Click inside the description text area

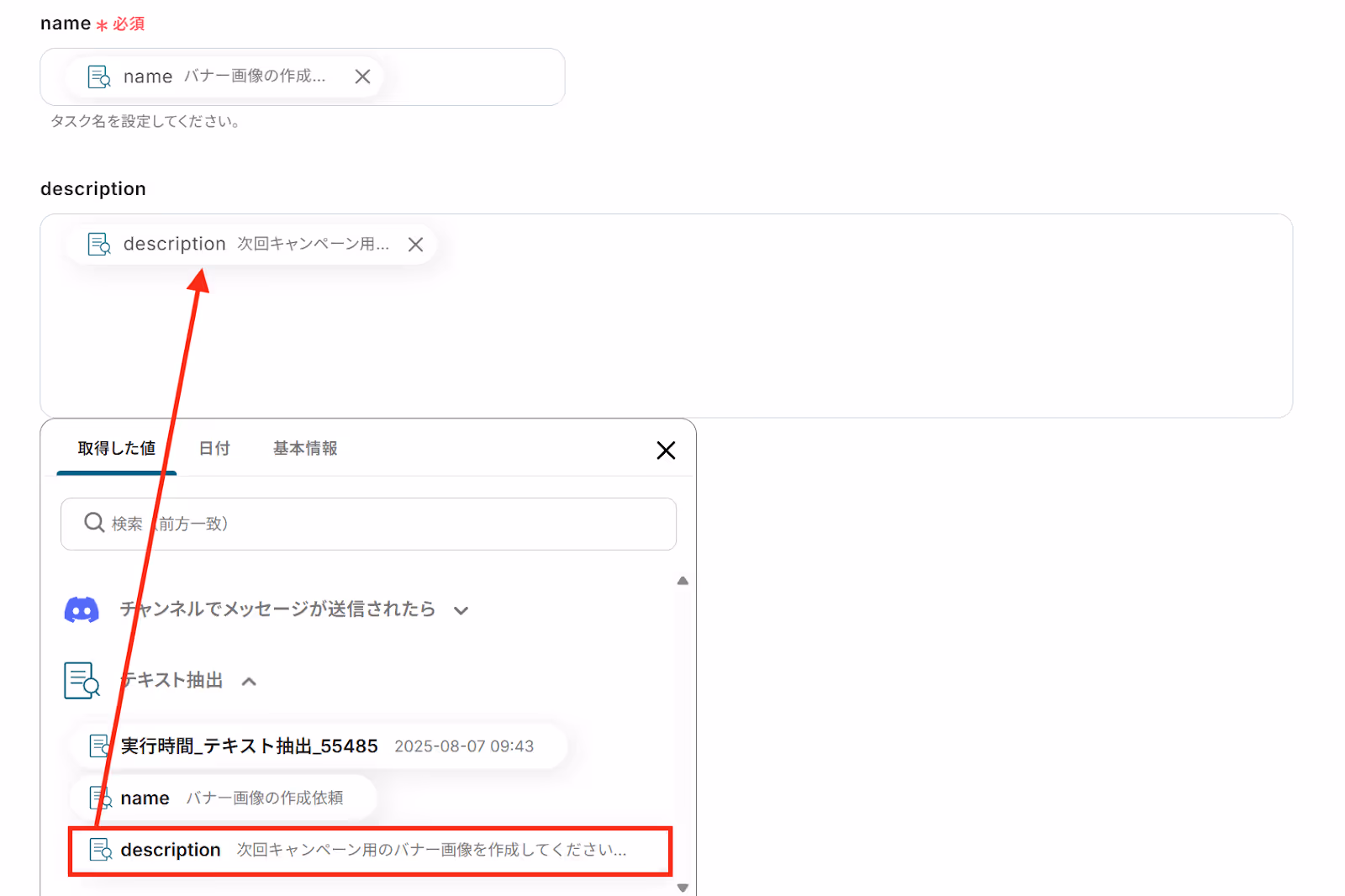[666, 316]
